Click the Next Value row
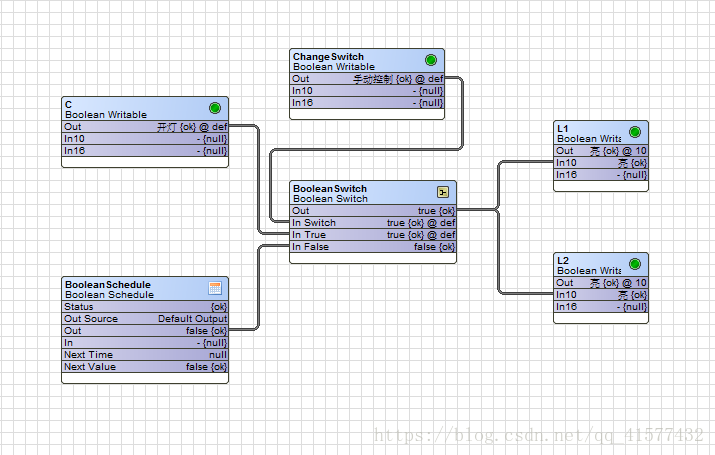The height and width of the screenshot is (455, 715). click(x=145, y=367)
